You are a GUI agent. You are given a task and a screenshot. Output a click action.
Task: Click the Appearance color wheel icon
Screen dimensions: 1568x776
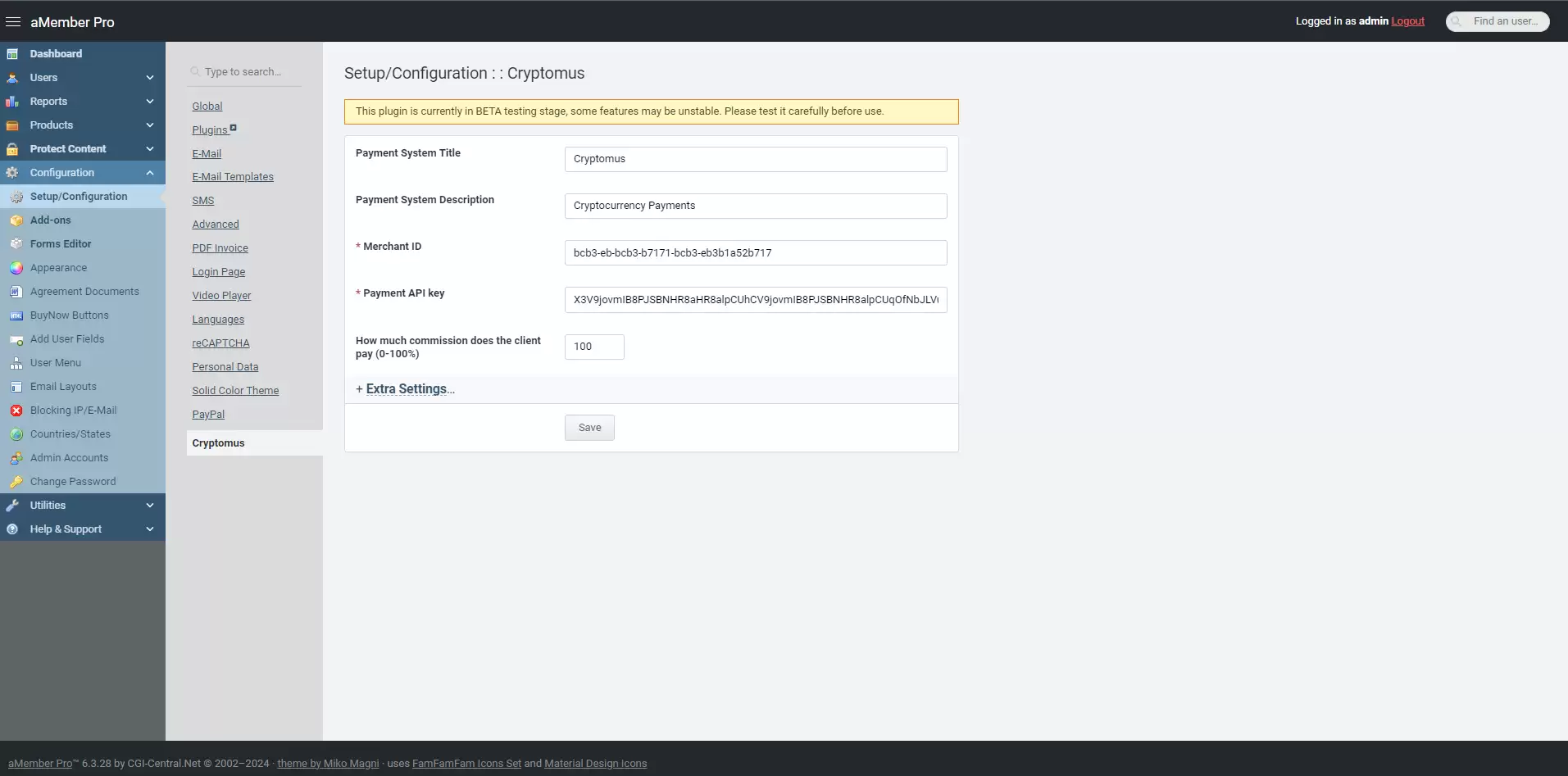[x=16, y=268]
